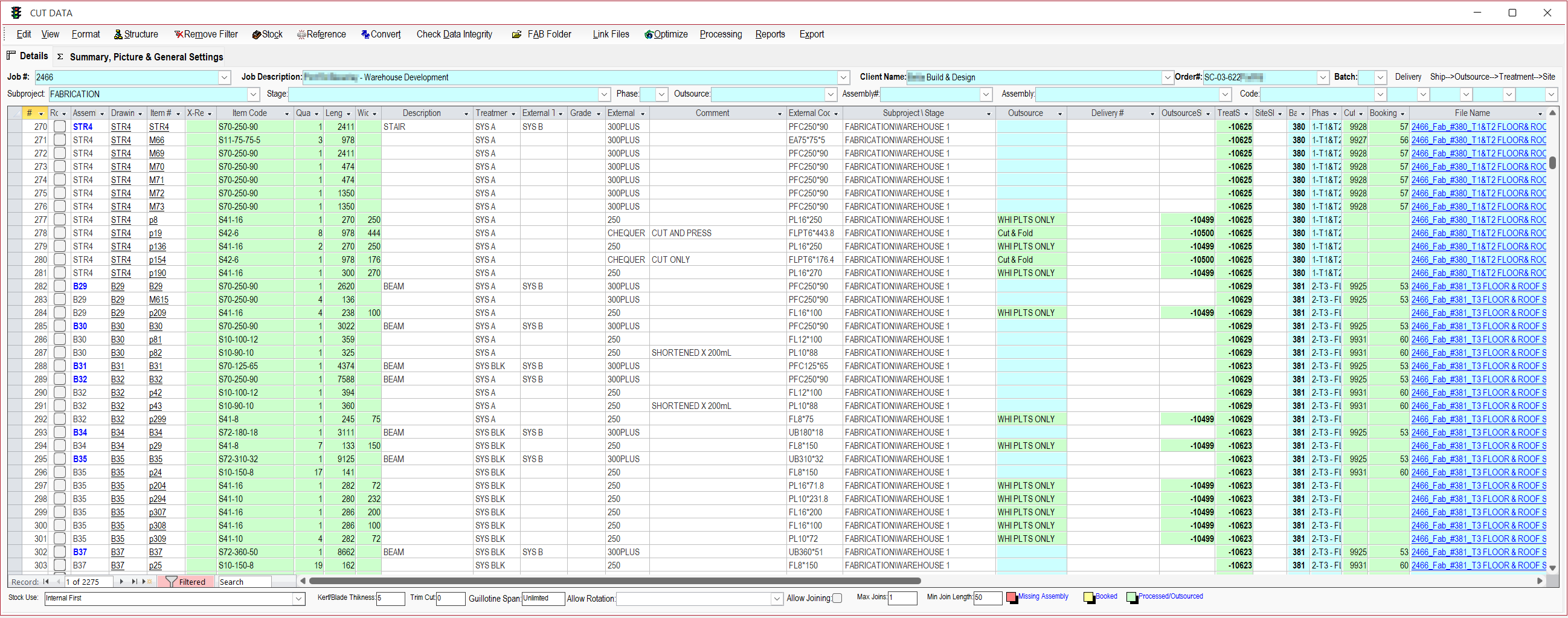This screenshot has width=1568, height=618.
Task: Tick the checkbox on row 302
Action: pyautogui.click(x=60, y=552)
